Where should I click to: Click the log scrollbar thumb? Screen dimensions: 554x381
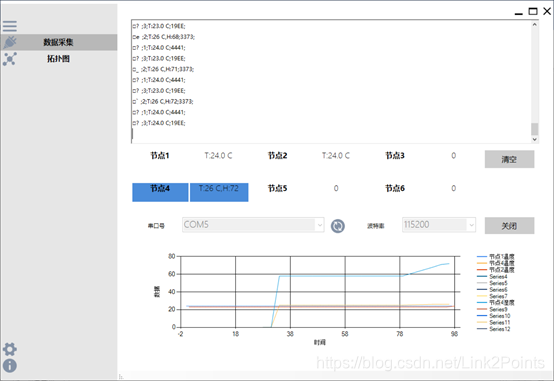coord(535,129)
